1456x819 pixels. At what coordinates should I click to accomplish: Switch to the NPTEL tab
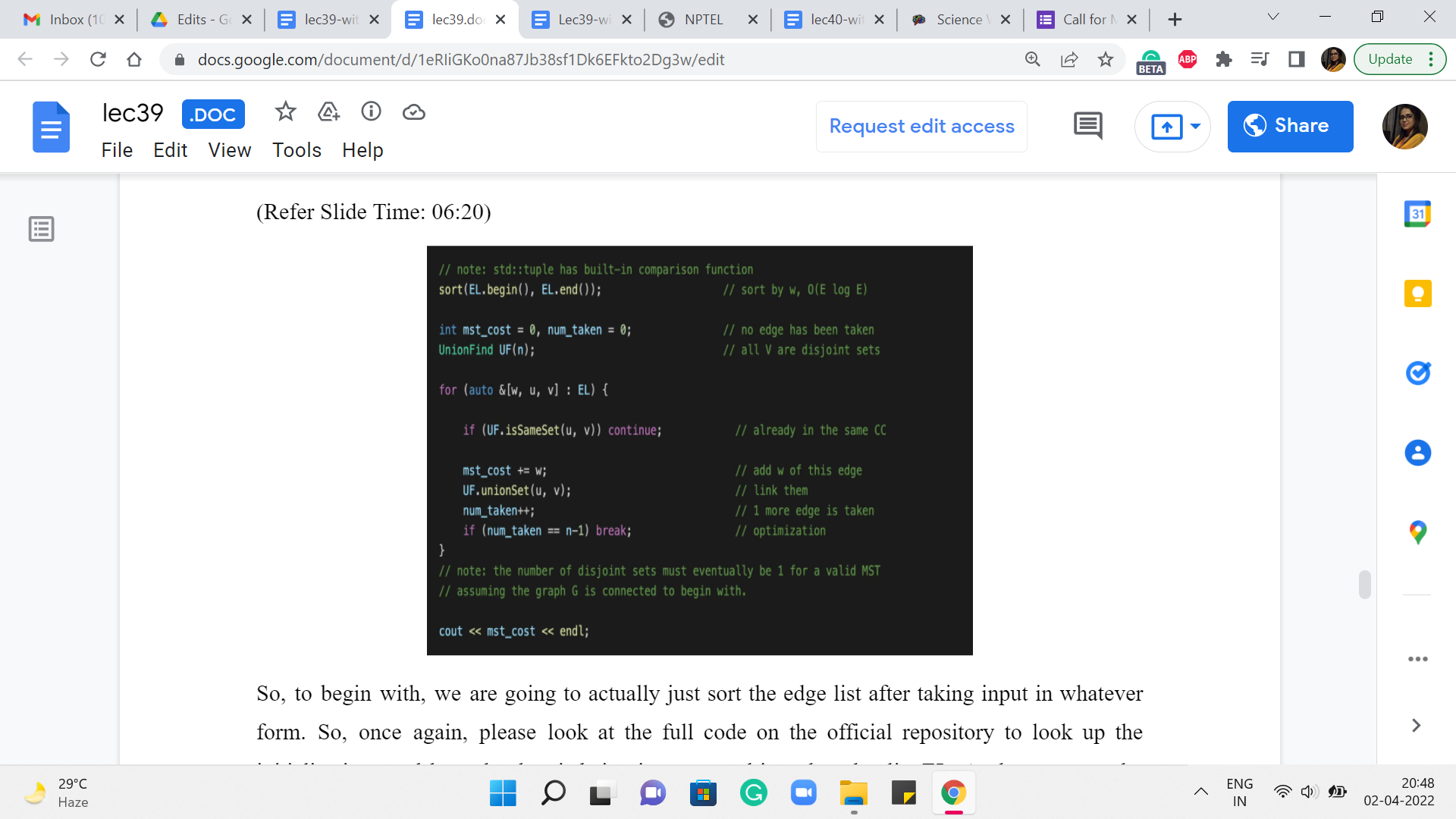point(703,20)
